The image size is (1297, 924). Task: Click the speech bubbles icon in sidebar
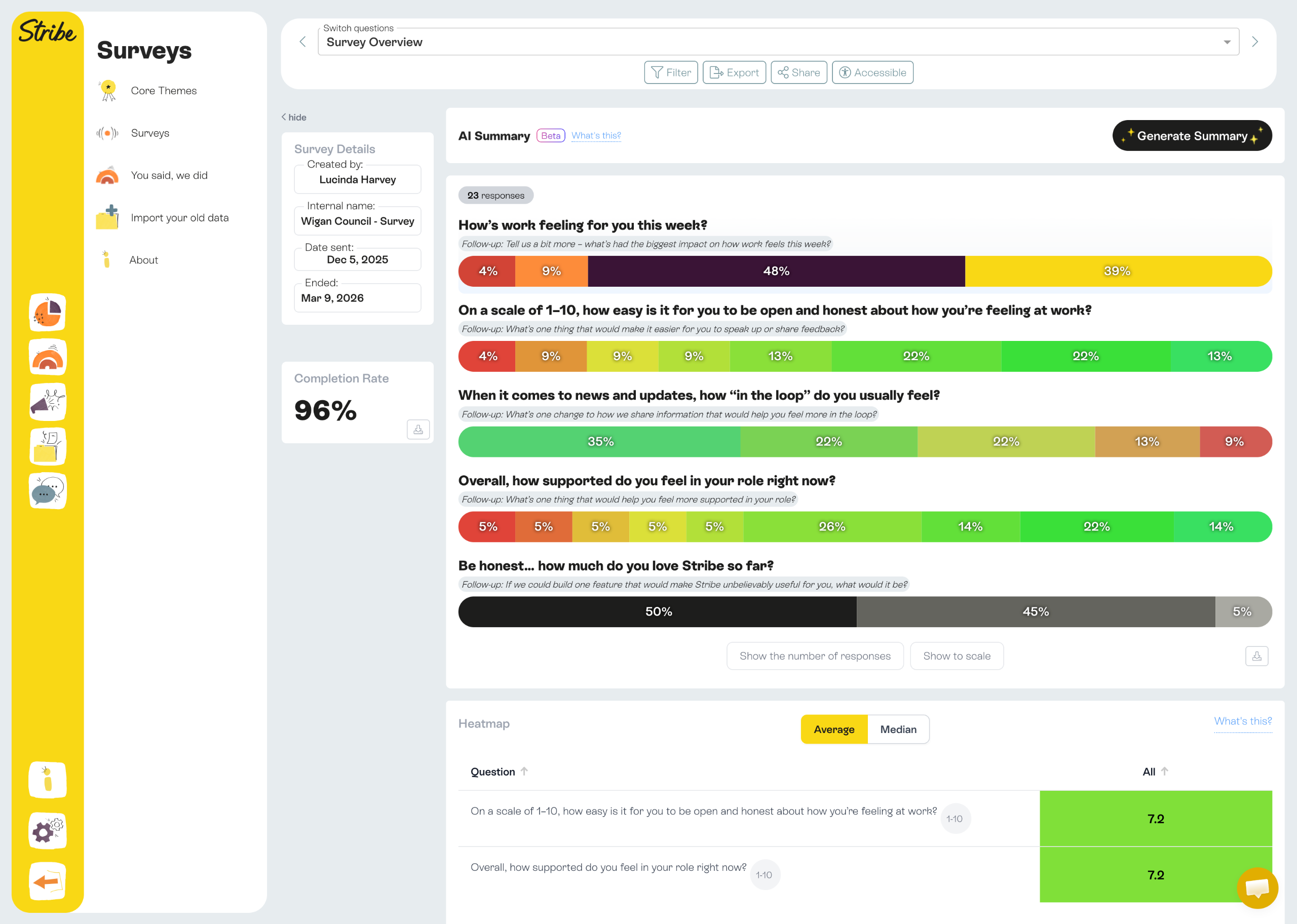48,490
